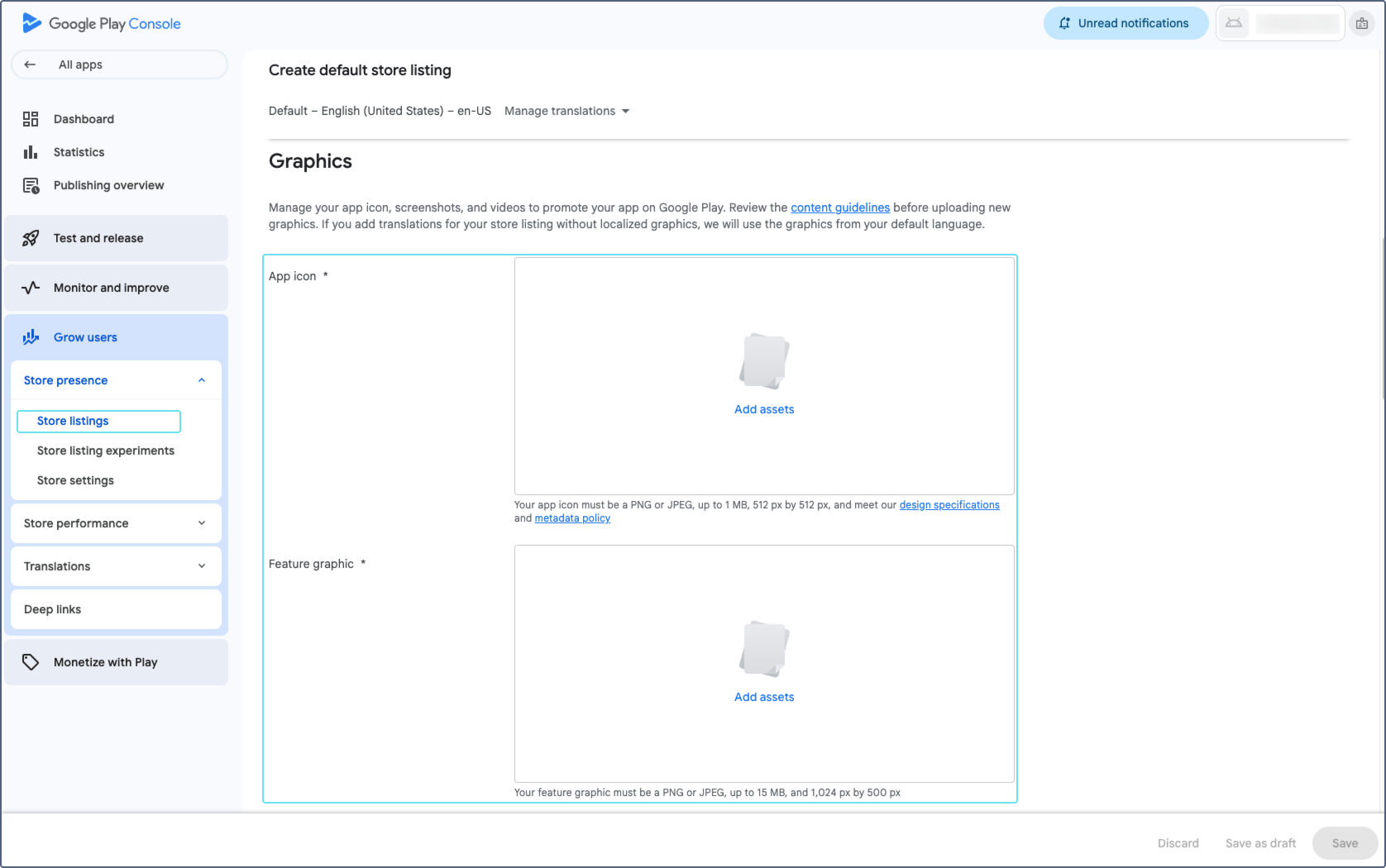1386x868 pixels.
Task: Click the Android app avatar icon
Action: pos(1234,23)
